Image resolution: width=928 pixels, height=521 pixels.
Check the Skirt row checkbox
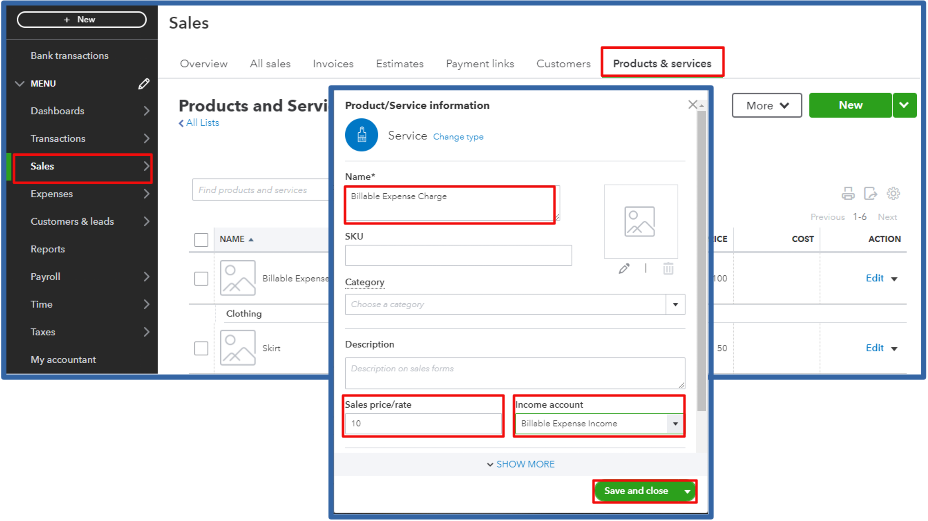(201, 348)
